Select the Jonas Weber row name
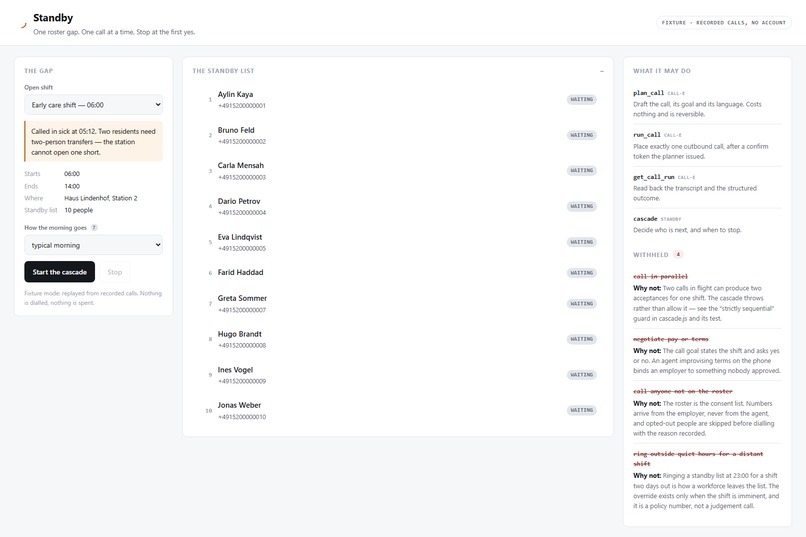The width and height of the screenshot is (806, 537). [239, 405]
